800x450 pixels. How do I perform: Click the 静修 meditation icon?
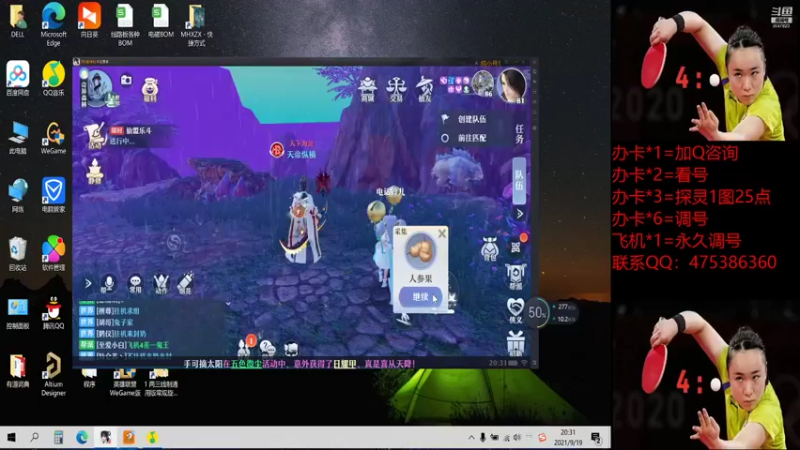95,171
